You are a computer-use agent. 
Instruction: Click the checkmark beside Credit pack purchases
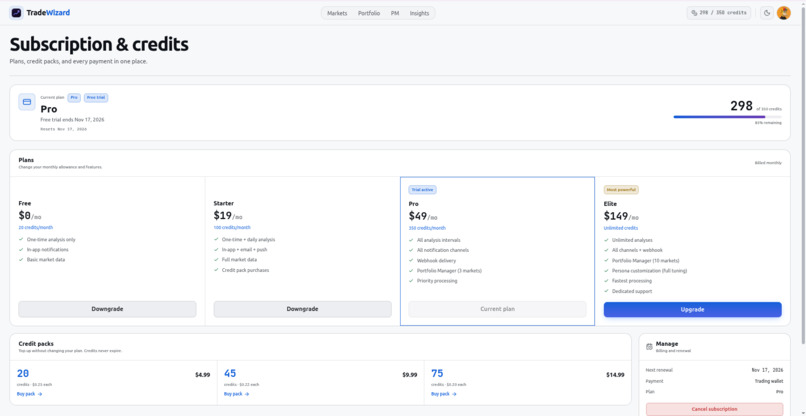click(216, 270)
